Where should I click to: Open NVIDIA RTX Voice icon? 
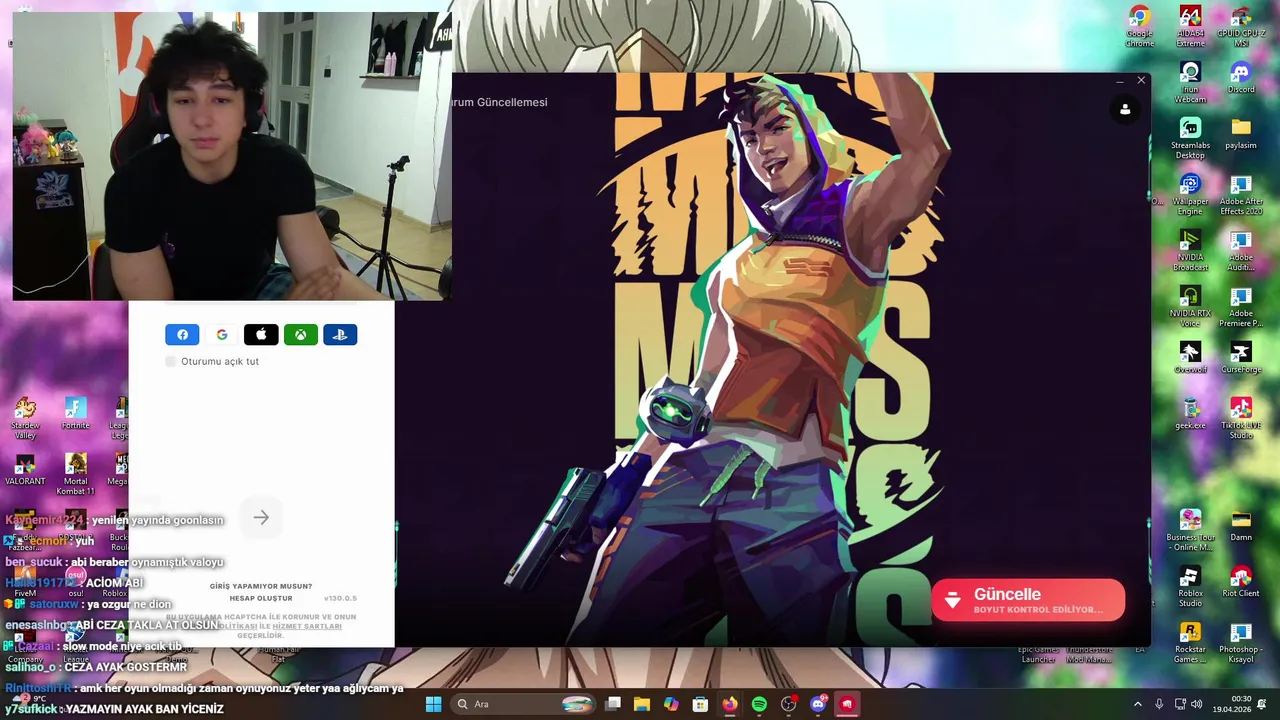click(x=1190, y=307)
